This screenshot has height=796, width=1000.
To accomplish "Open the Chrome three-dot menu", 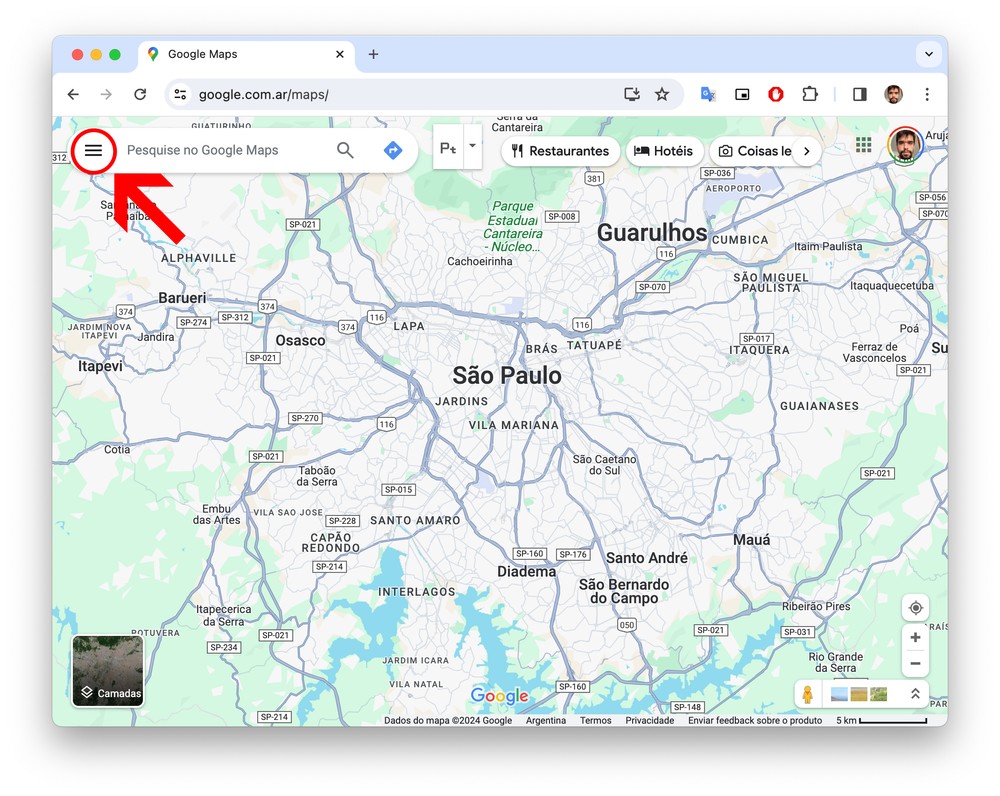I will 927,94.
